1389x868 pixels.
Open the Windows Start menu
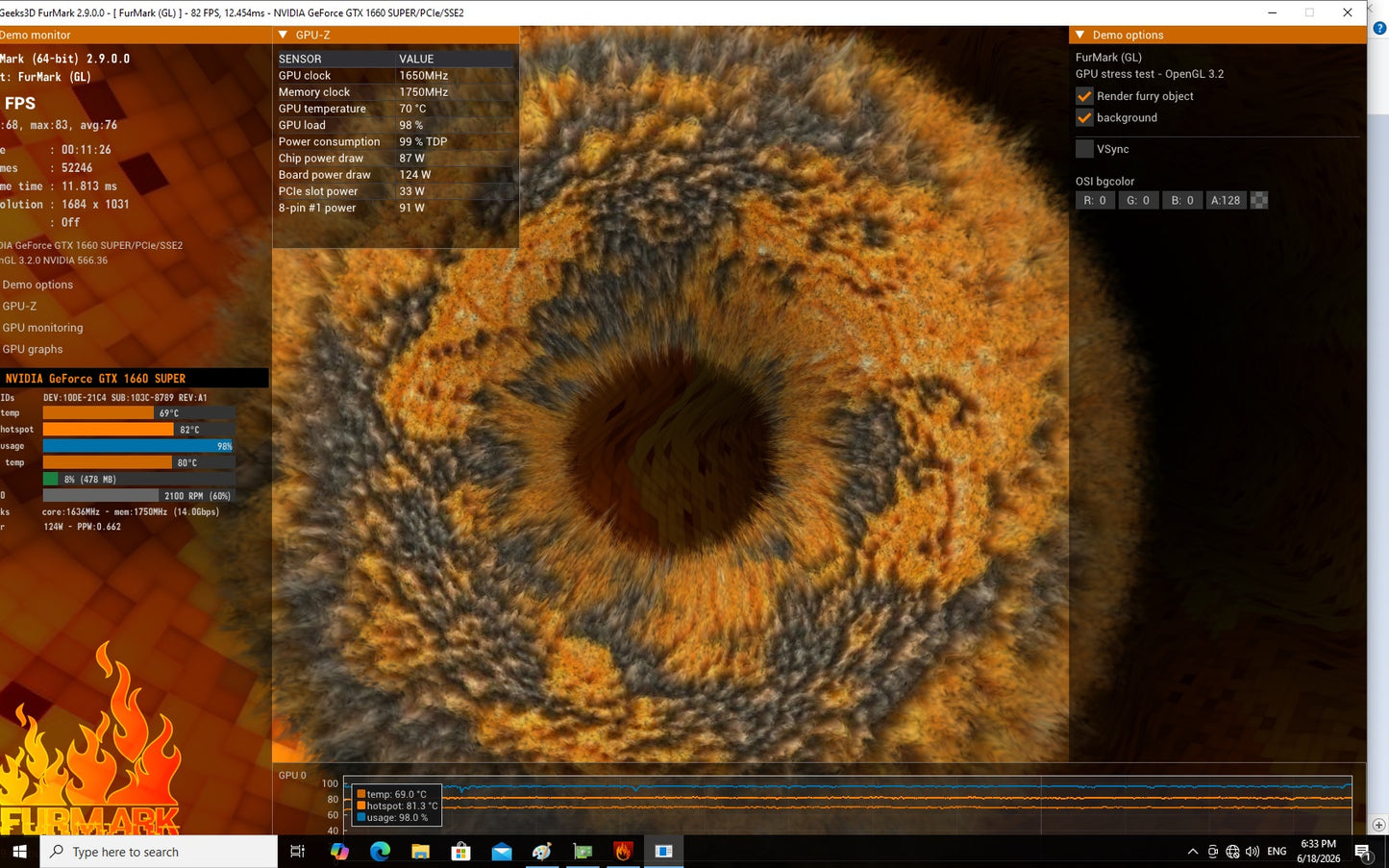19,852
